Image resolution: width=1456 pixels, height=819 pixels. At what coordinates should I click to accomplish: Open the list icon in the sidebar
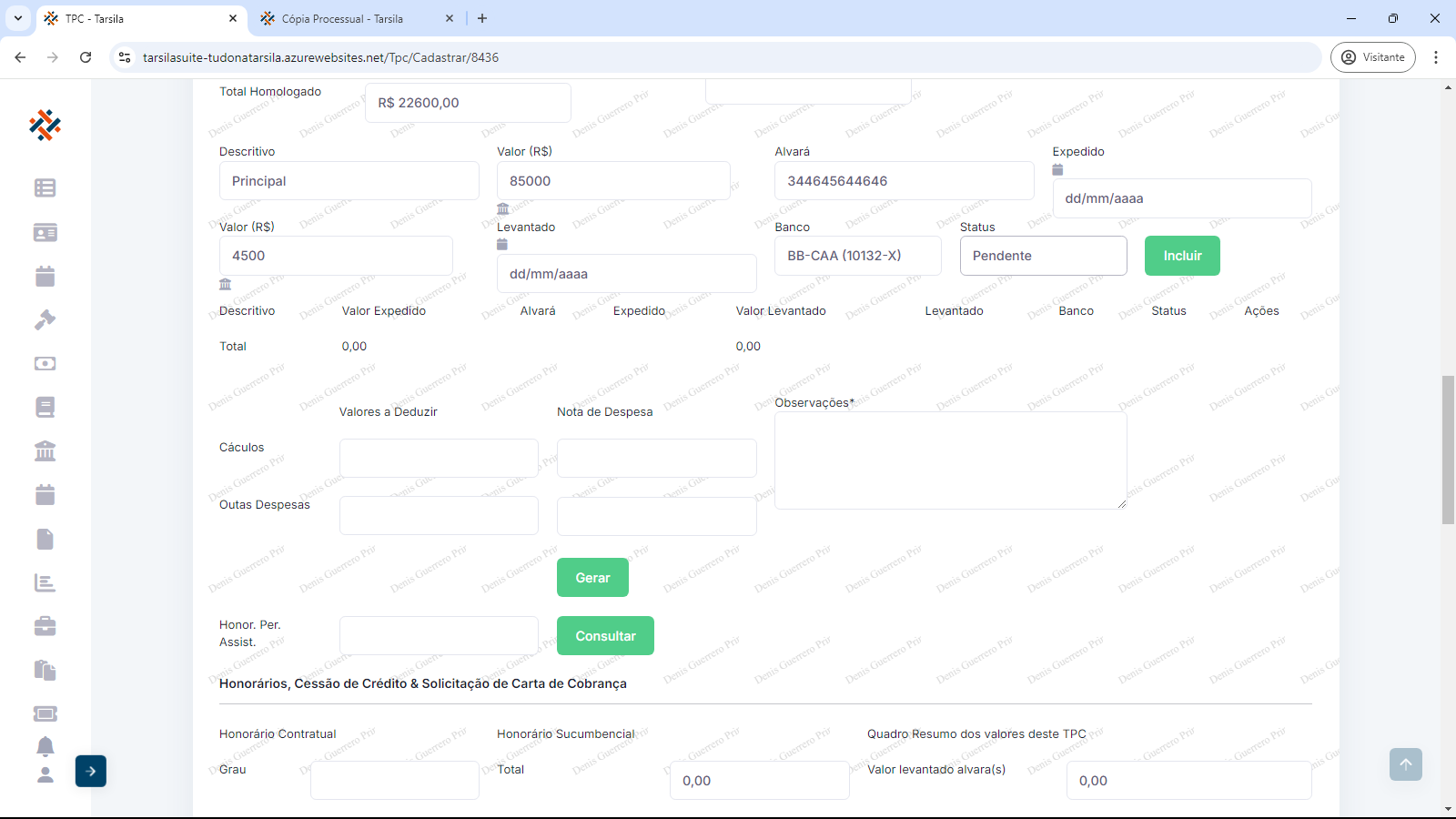click(x=45, y=187)
